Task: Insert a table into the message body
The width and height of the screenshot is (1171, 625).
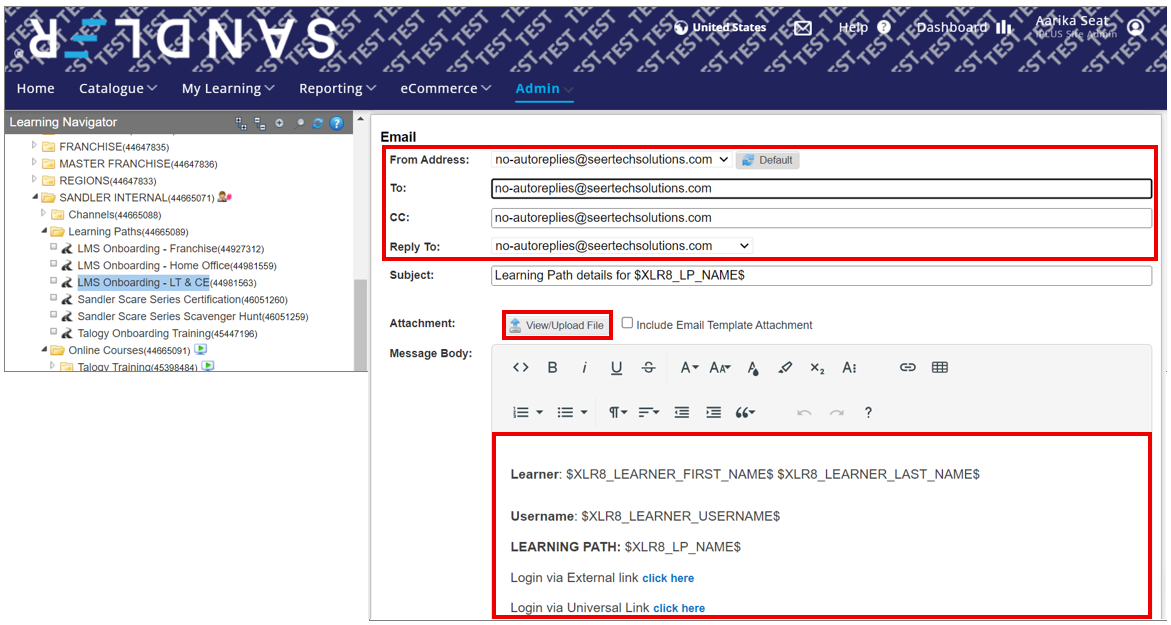Action: click(x=939, y=367)
